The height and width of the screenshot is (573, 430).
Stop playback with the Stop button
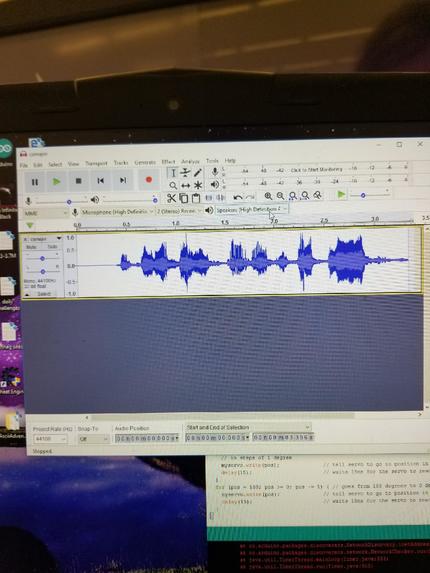click(x=78, y=181)
